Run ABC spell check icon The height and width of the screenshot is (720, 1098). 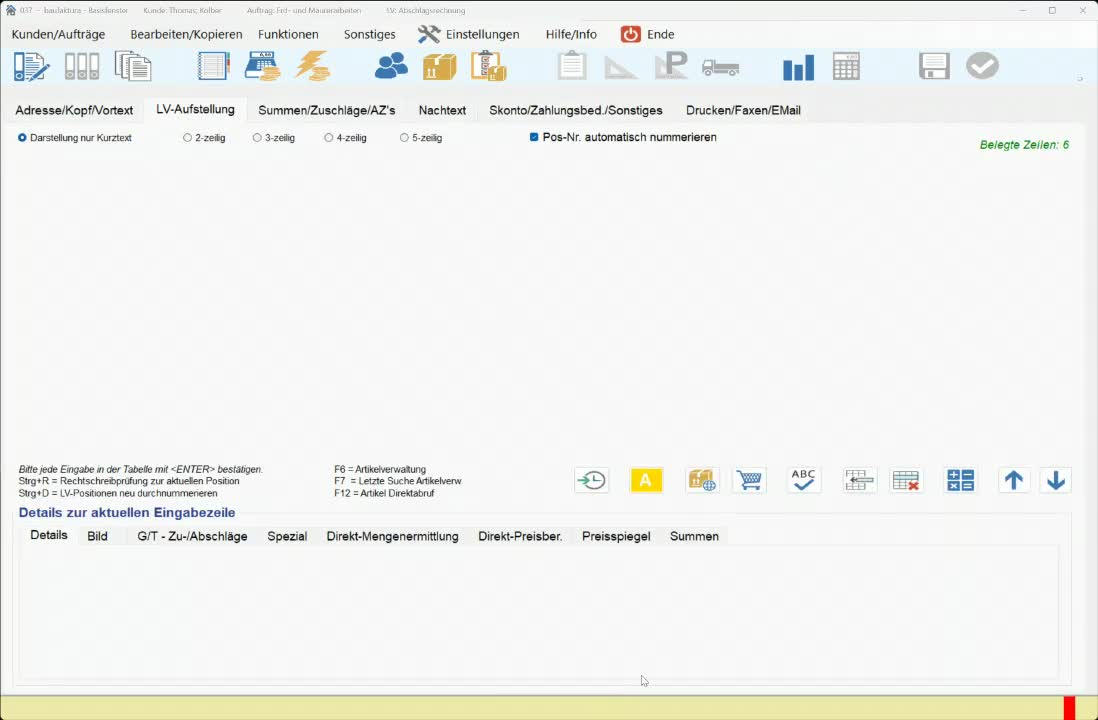pos(803,480)
